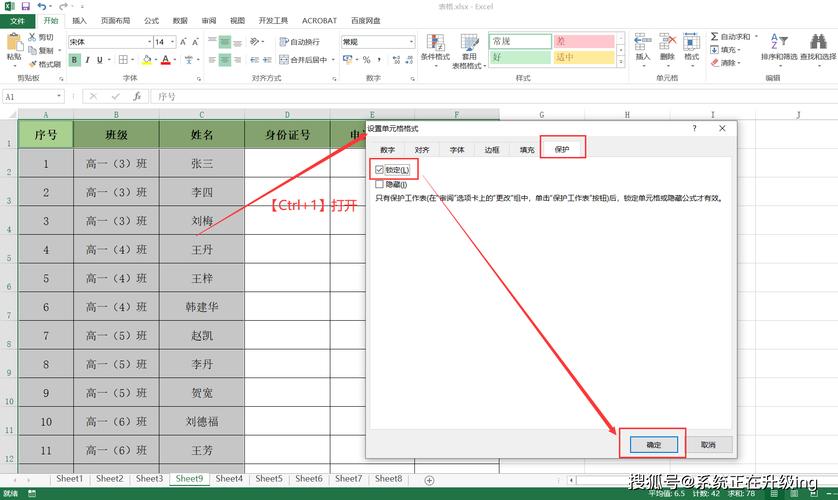The image size is (838, 500).
Task: Uncheck the Locked (锁定) checkbox
Action: 380,170
